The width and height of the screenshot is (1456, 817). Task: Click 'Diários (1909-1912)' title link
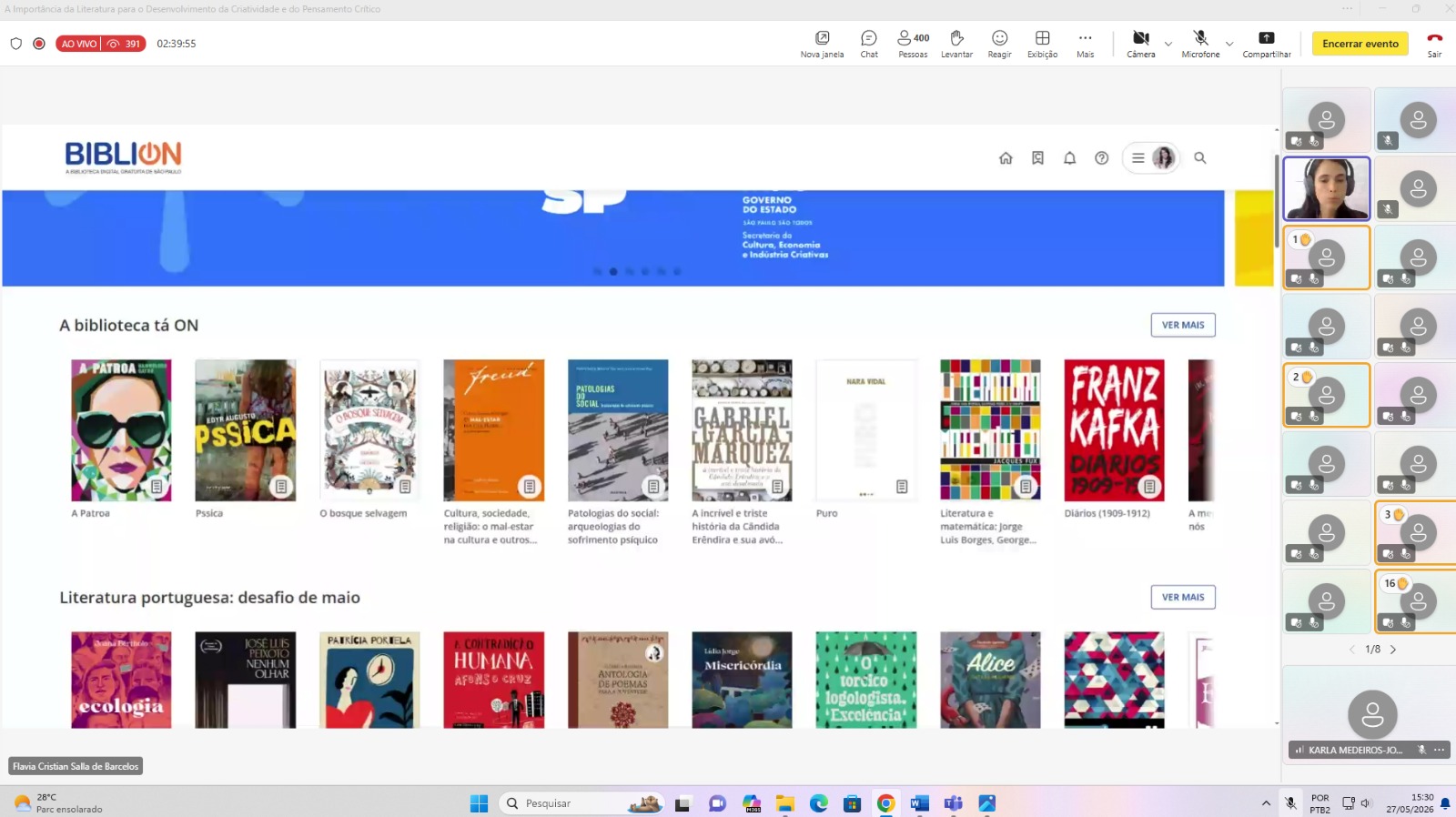(x=1107, y=513)
